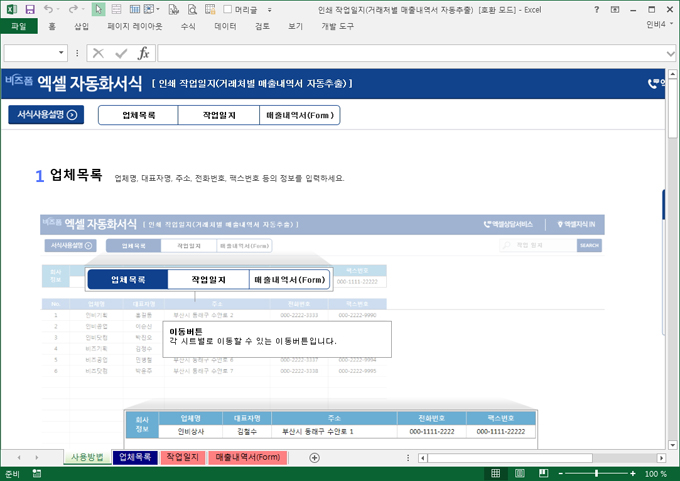Open the customize quick access toolbar dropdown
The image size is (680, 481).
269,10
